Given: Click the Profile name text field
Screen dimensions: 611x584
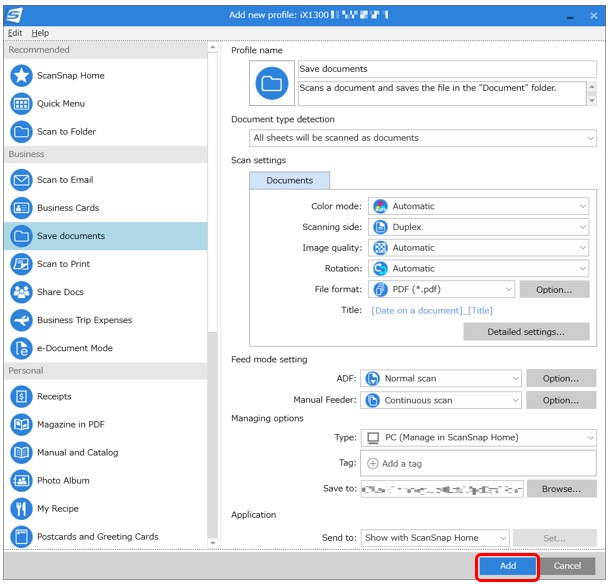Looking at the screenshot, I should 447,69.
